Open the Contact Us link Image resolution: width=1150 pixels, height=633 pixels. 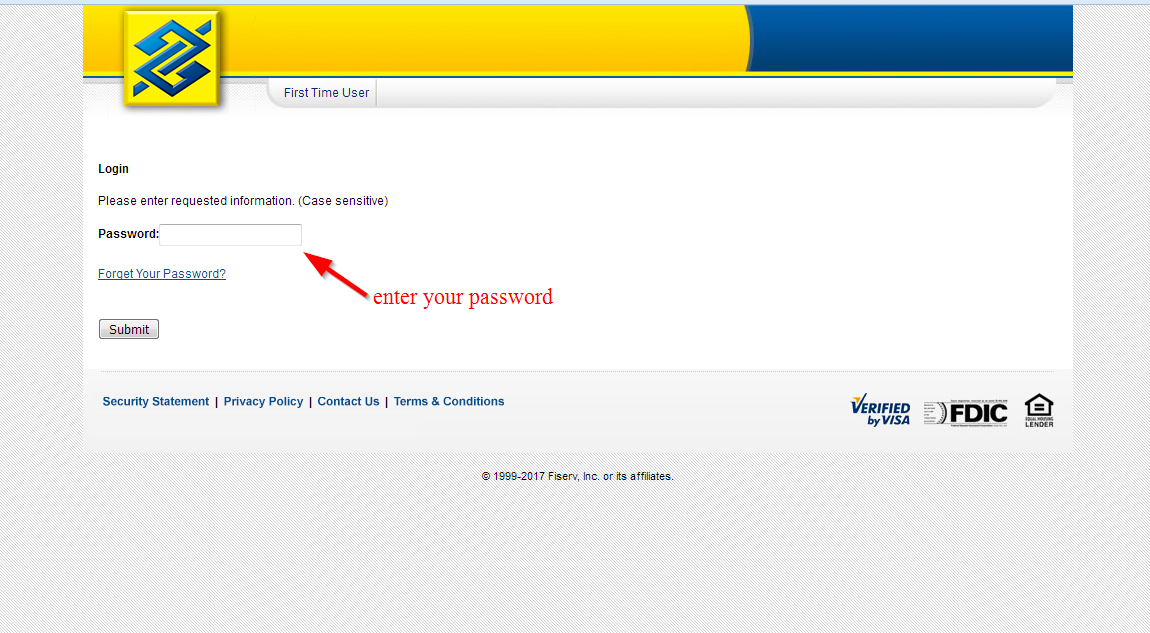tap(348, 401)
